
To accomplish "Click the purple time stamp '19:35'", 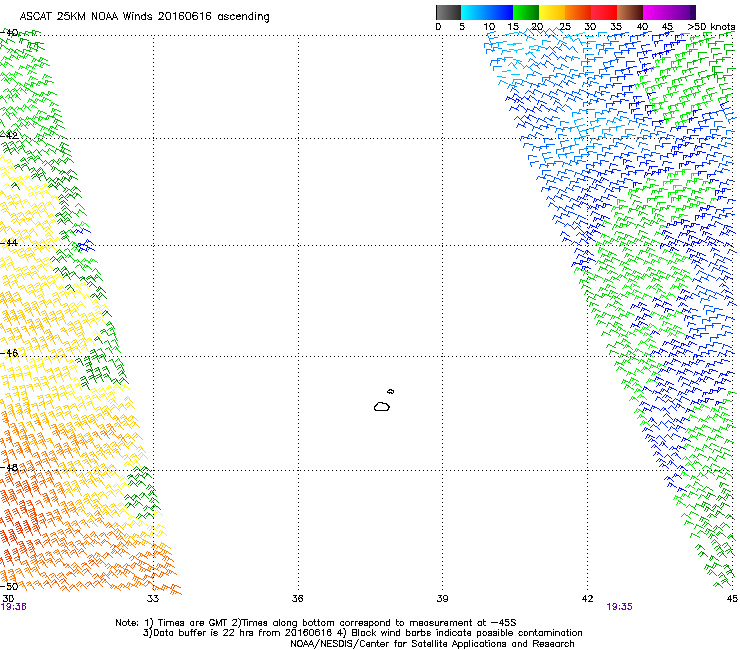I will tap(619, 607).
